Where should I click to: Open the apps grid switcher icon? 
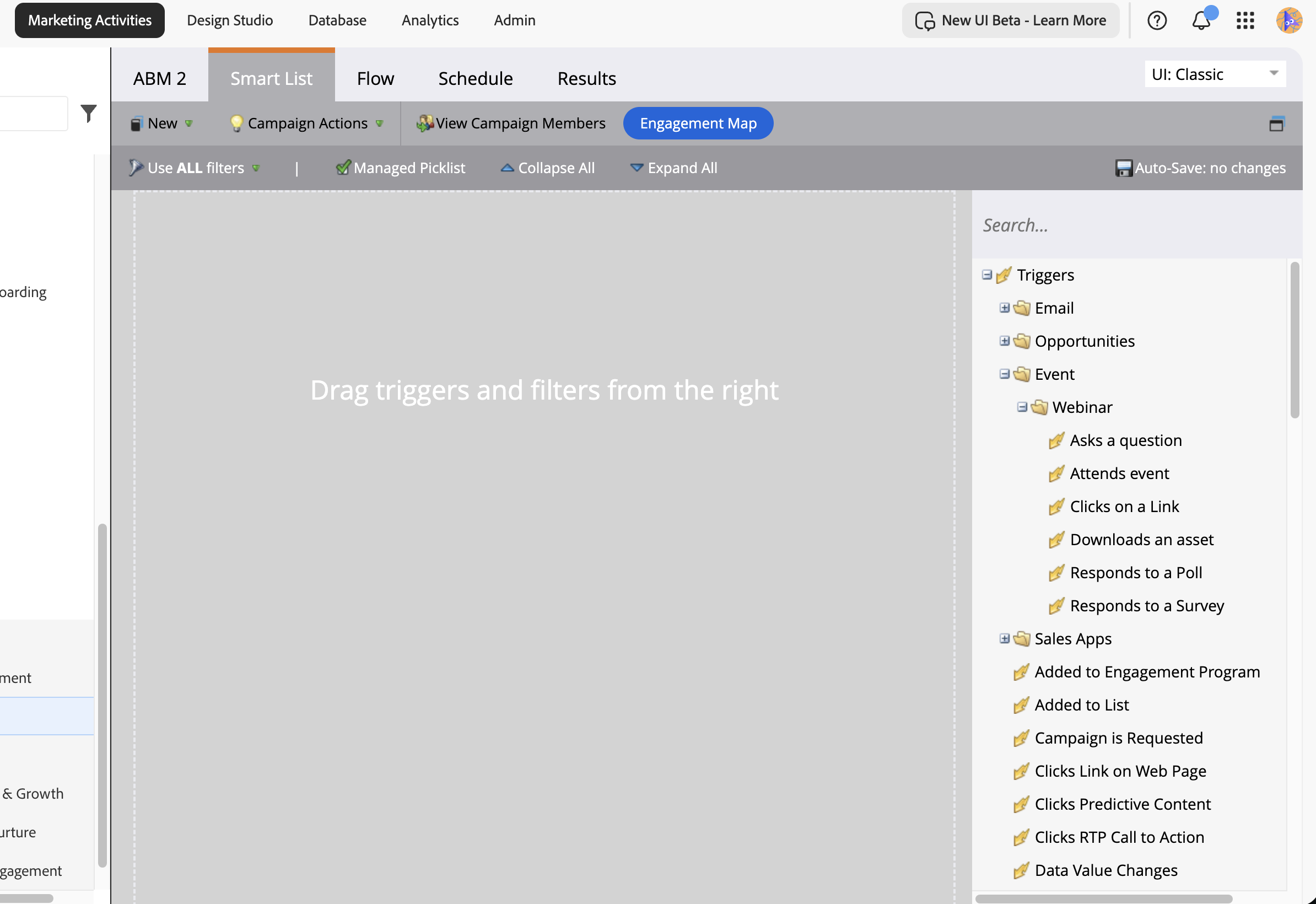(x=1245, y=20)
